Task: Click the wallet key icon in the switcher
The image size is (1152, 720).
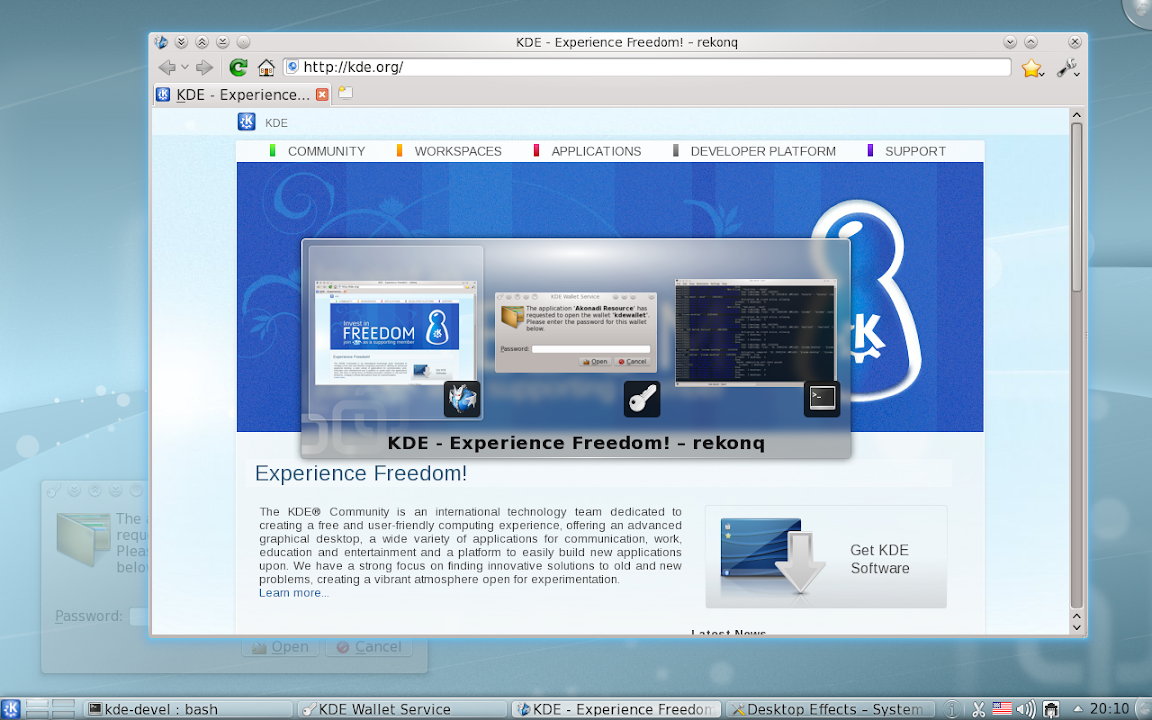Action: click(642, 399)
